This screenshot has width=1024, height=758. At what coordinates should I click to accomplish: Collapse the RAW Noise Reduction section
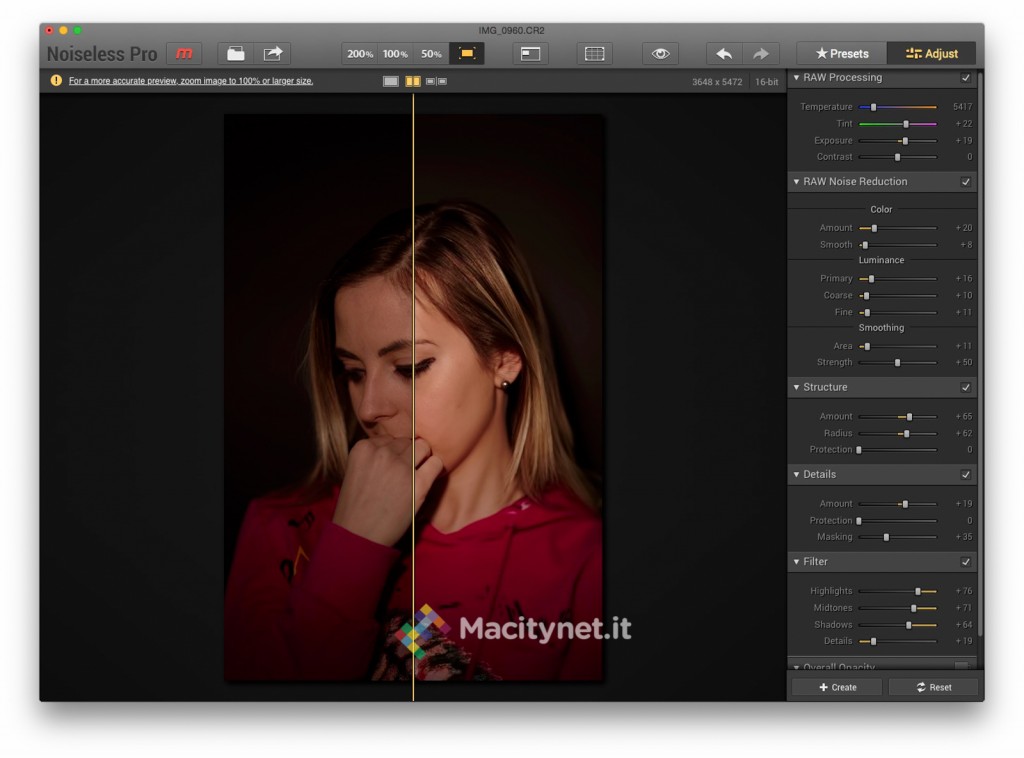[796, 182]
